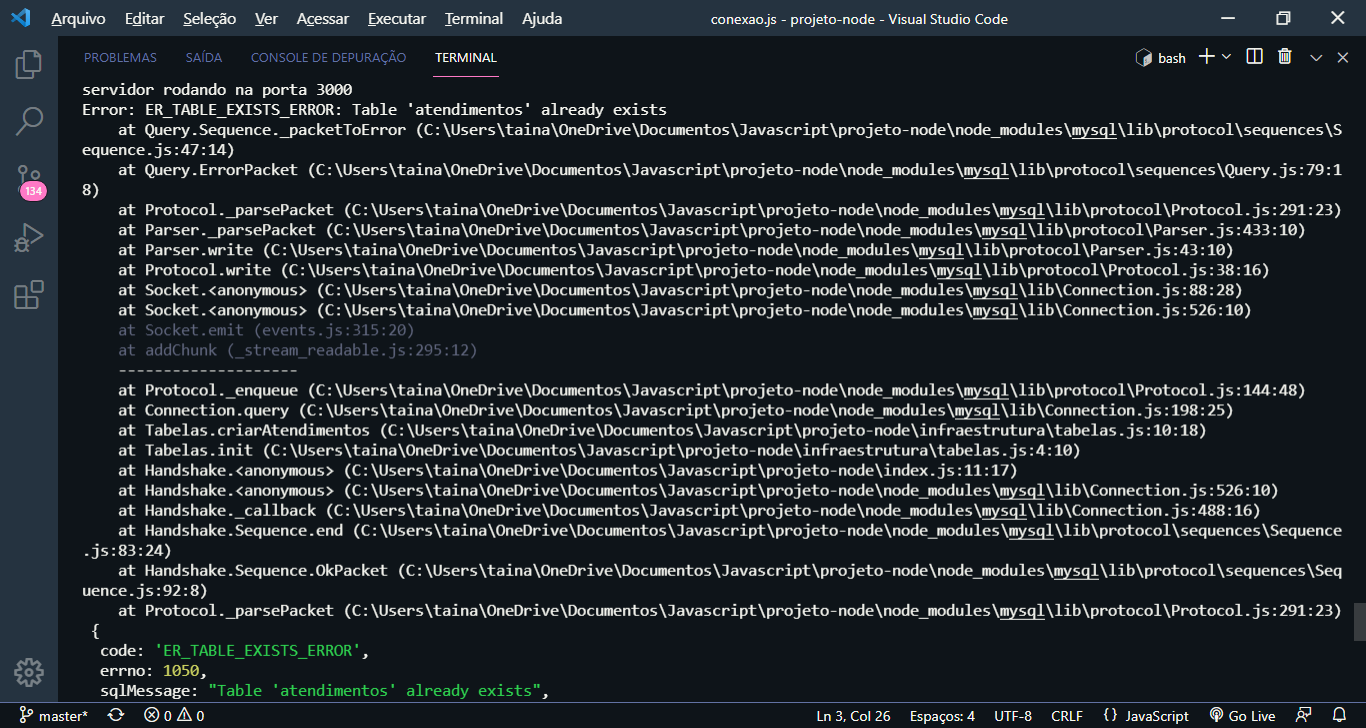Open the Editar menu
The width and height of the screenshot is (1366, 728).
click(x=146, y=18)
